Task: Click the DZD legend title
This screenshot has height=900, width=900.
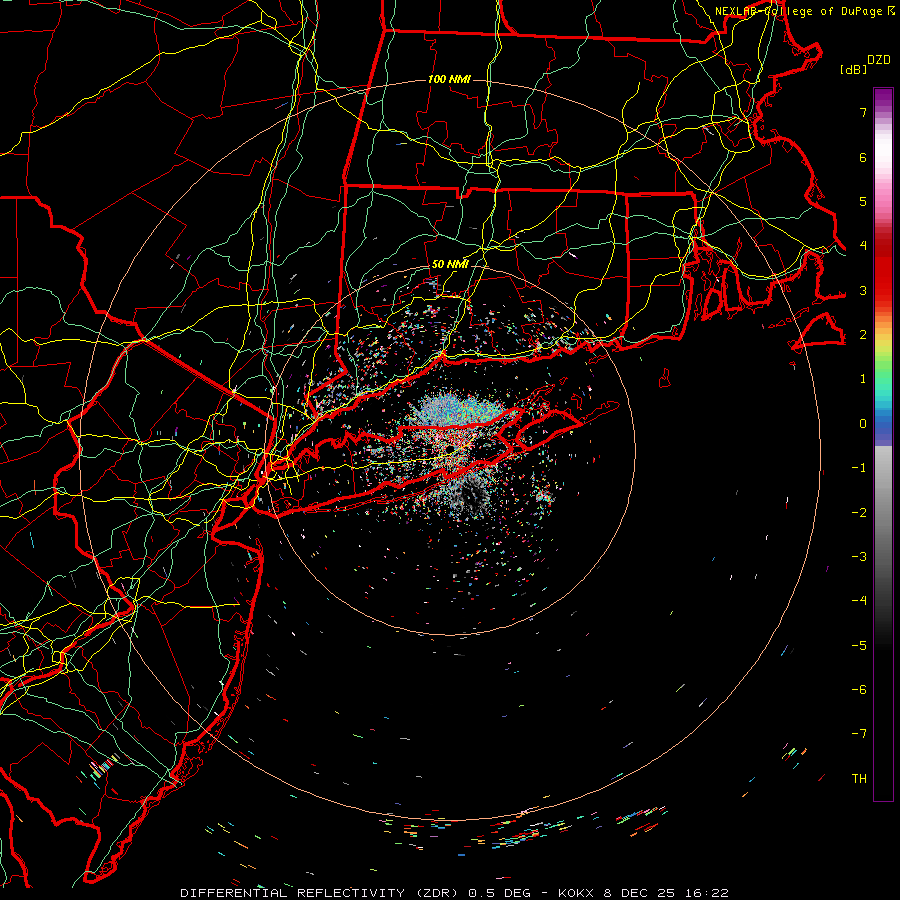Action: click(879, 60)
